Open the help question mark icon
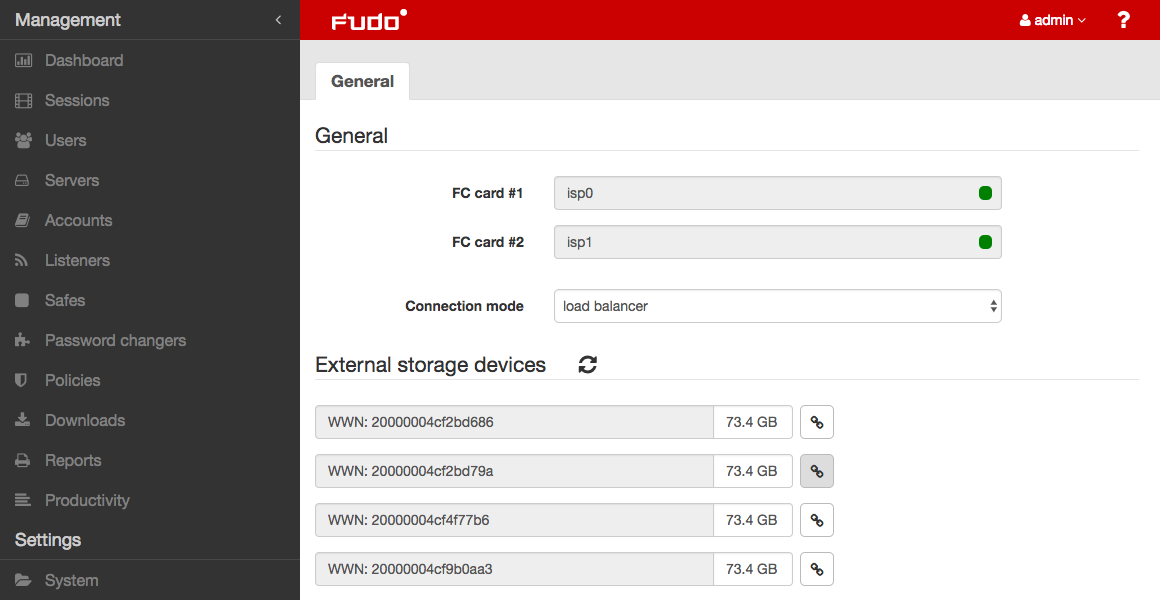 pos(1123,20)
